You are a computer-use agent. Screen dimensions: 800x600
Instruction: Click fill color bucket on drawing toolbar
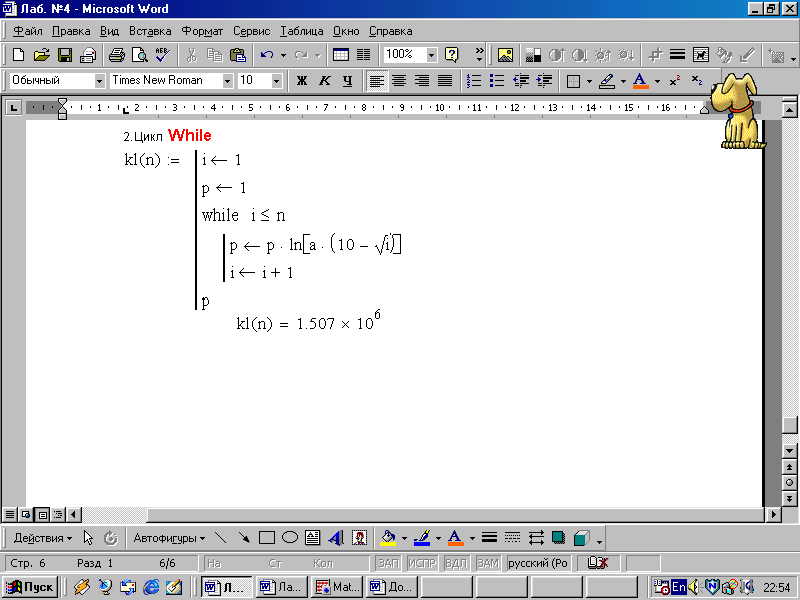pyautogui.click(x=388, y=538)
